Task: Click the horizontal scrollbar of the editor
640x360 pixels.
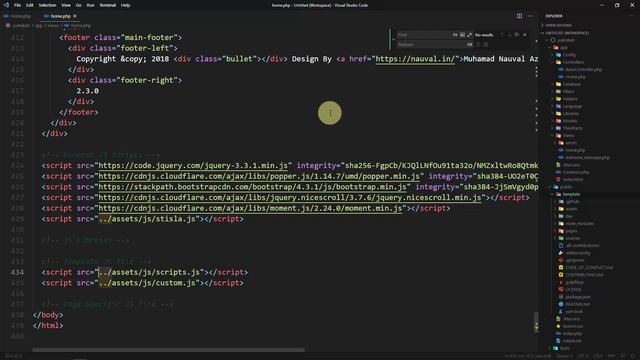Action: click(169, 350)
